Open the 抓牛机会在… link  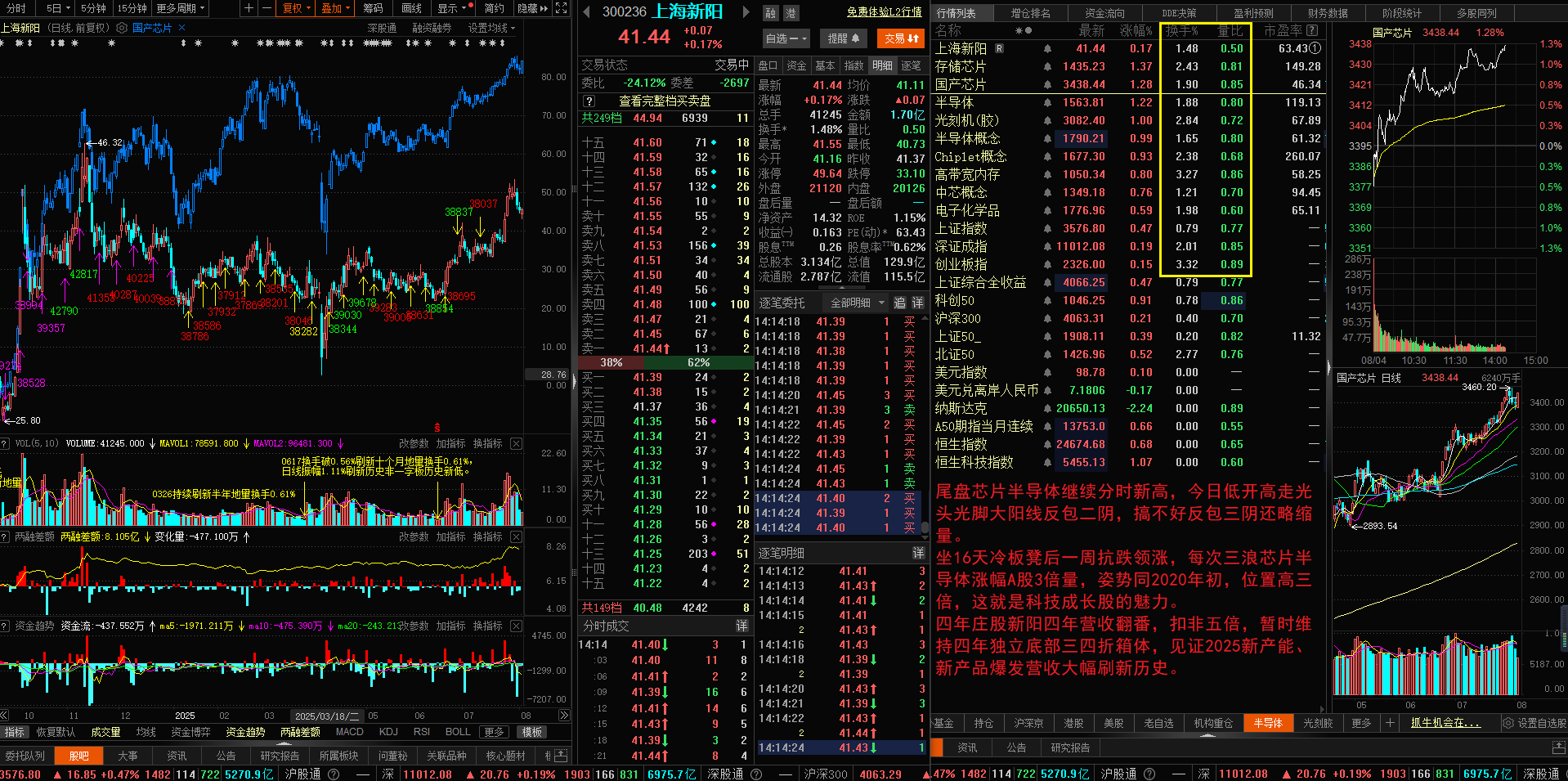1445,723
